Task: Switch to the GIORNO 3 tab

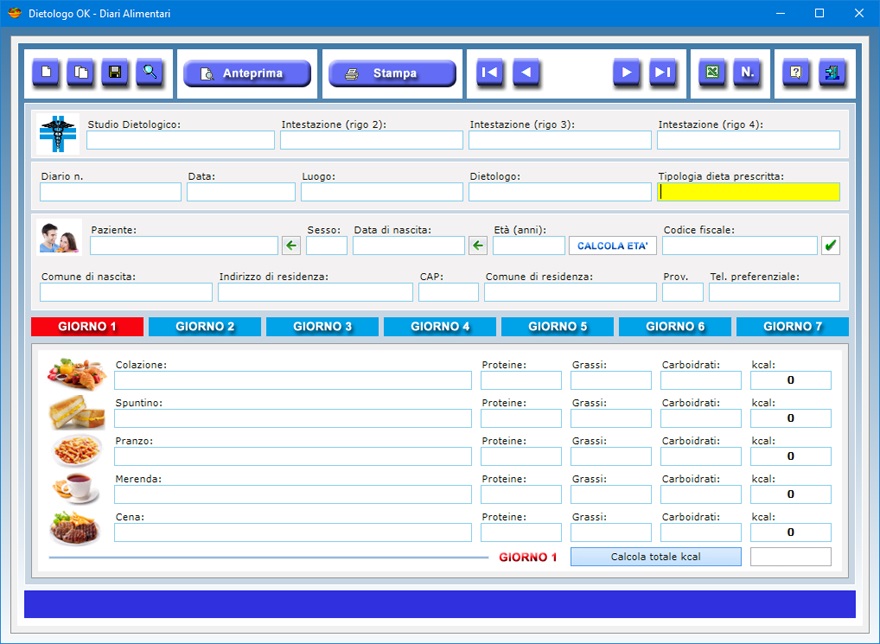Action: click(x=322, y=327)
